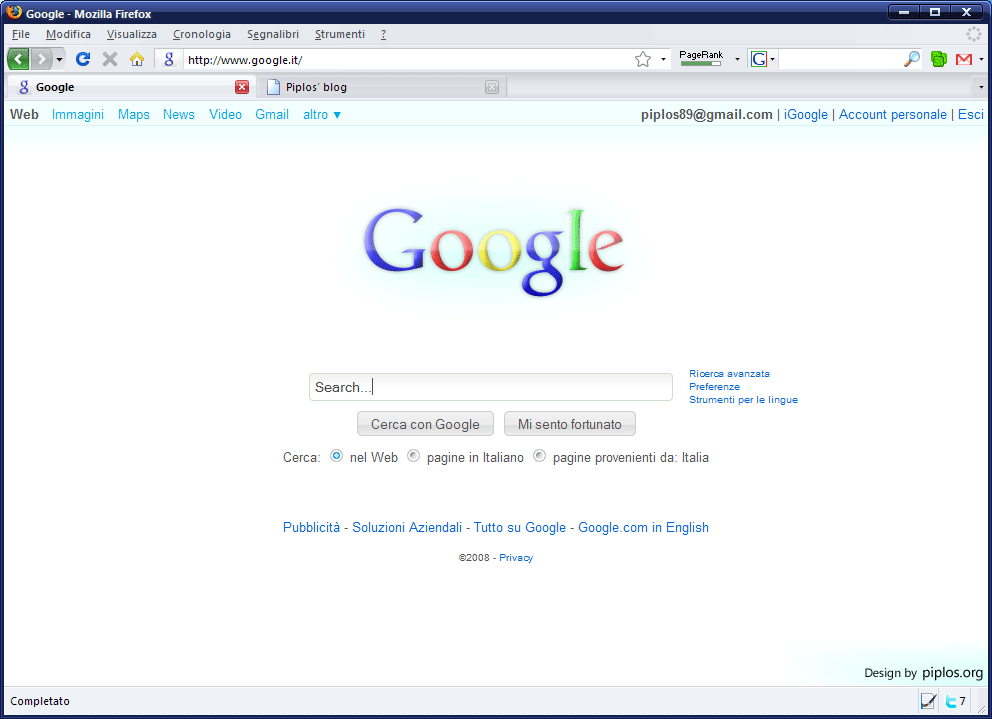The height and width of the screenshot is (719, 992).
Task: Open the Maps link
Action: [x=133, y=115]
